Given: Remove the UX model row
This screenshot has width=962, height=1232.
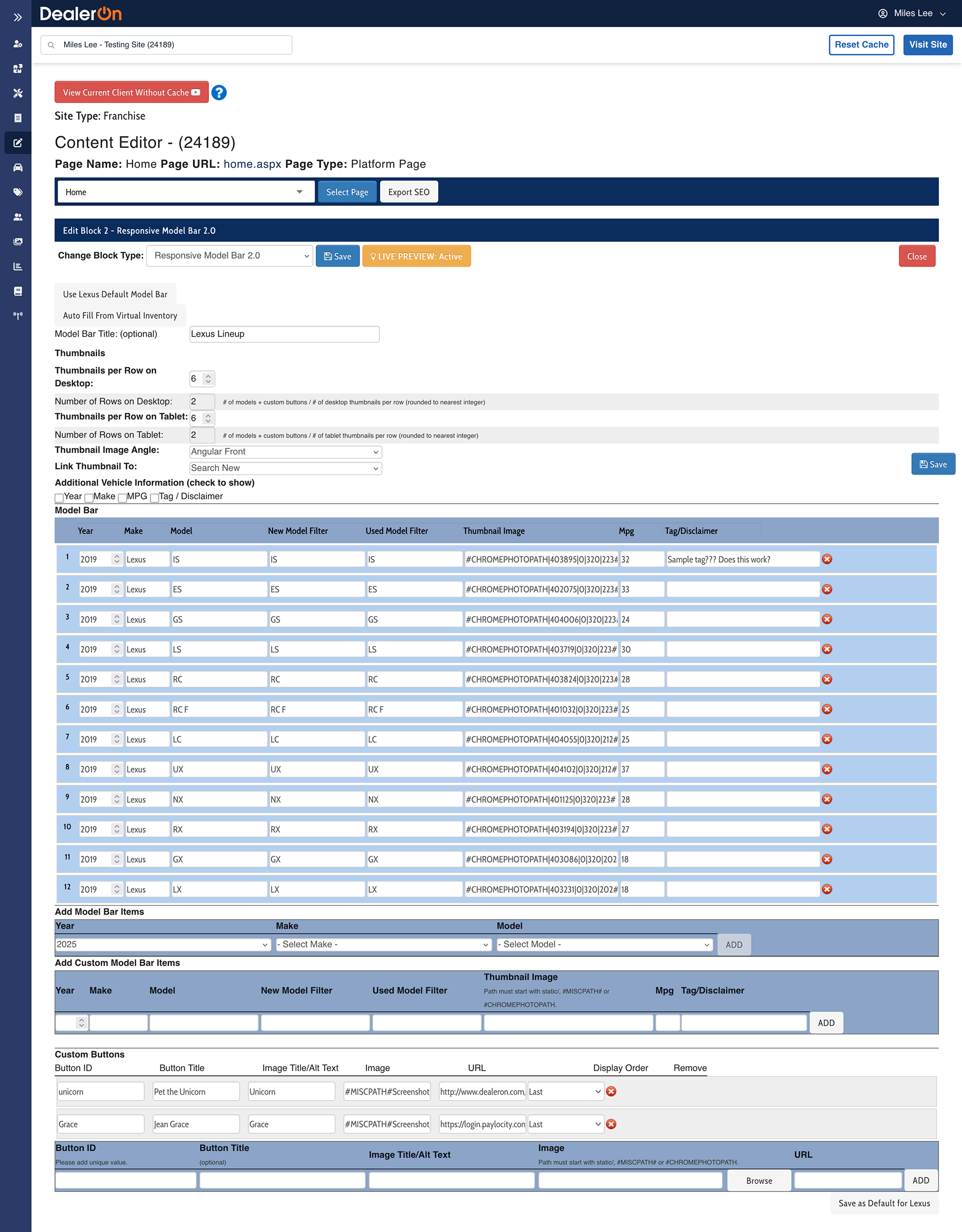Looking at the screenshot, I should point(827,769).
